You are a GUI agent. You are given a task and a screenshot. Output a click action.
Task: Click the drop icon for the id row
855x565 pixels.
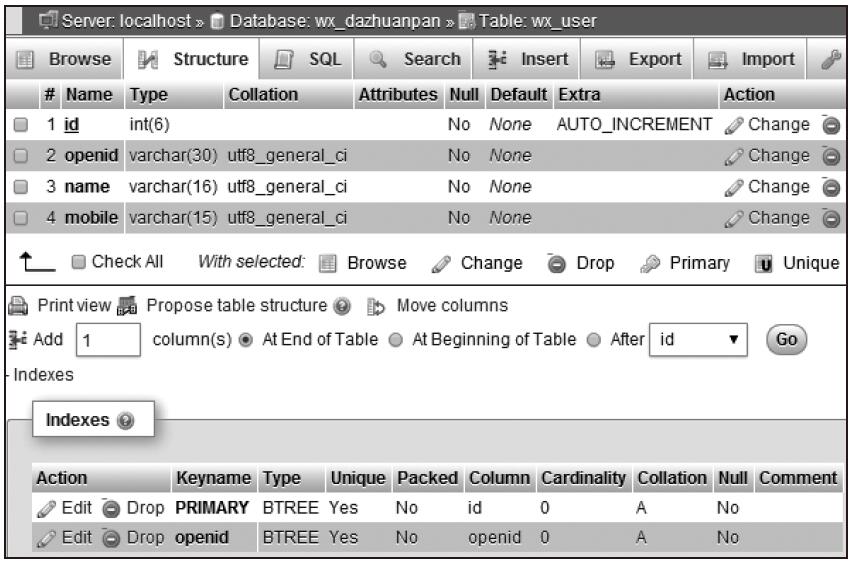[x=830, y=125]
